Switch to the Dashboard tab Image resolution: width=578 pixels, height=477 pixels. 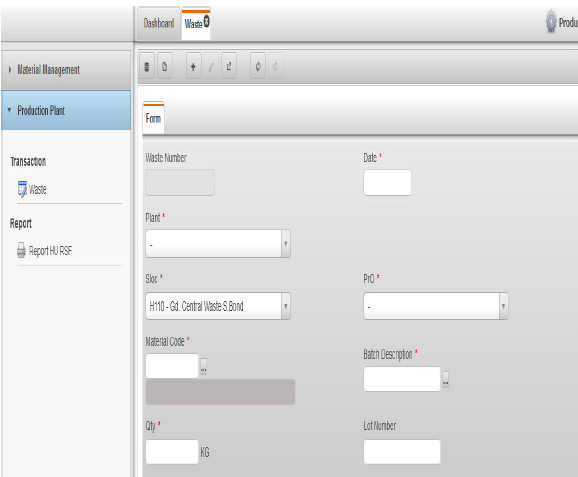click(159, 24)
